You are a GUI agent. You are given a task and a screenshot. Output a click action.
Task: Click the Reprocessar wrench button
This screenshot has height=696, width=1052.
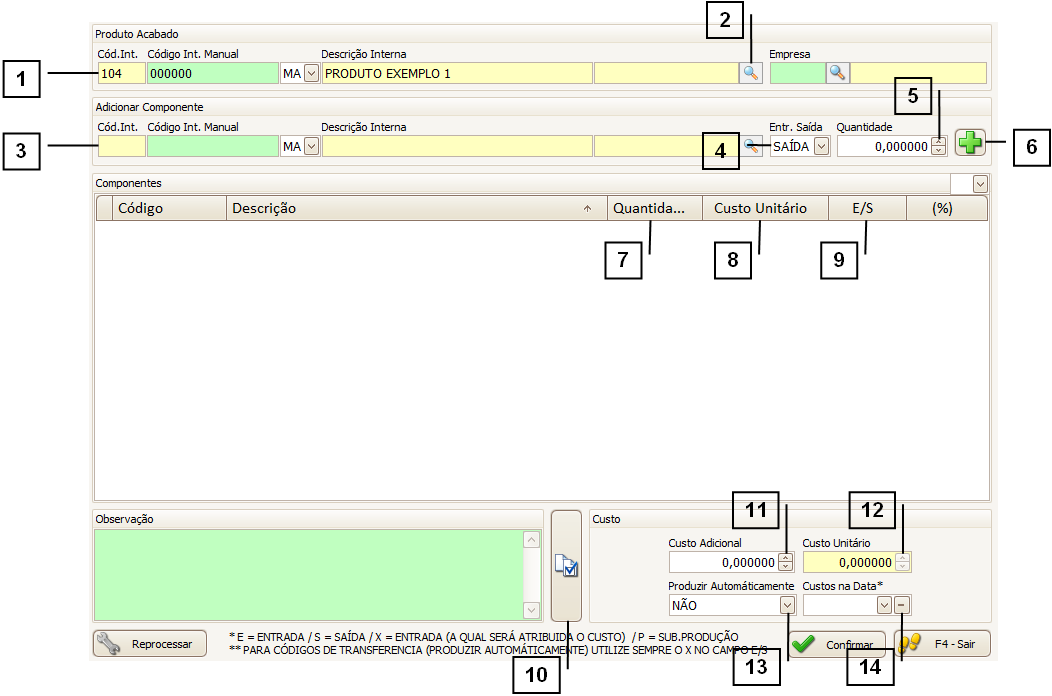pos(149,644)
